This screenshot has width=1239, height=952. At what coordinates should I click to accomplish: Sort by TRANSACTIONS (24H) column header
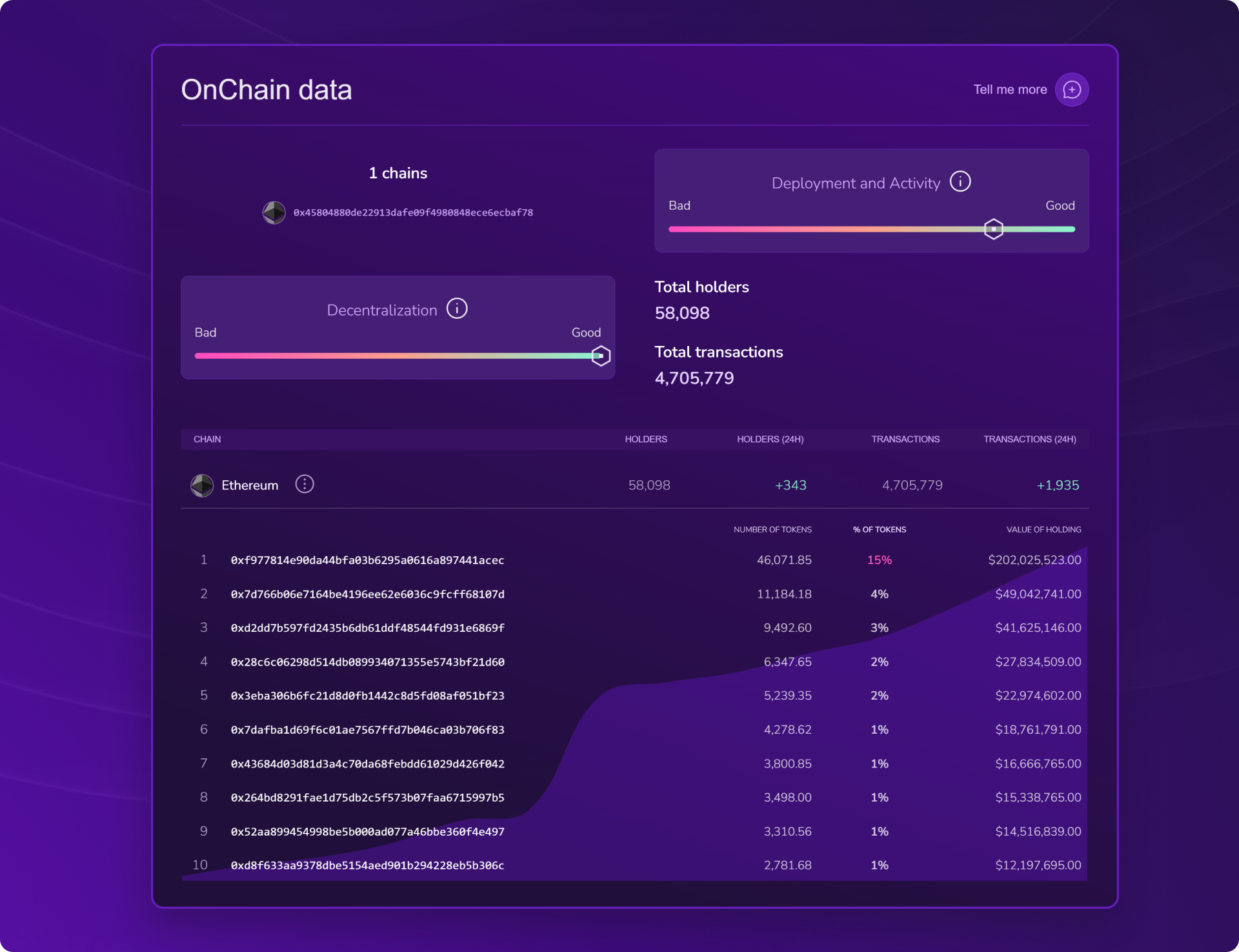[1029, 439]
